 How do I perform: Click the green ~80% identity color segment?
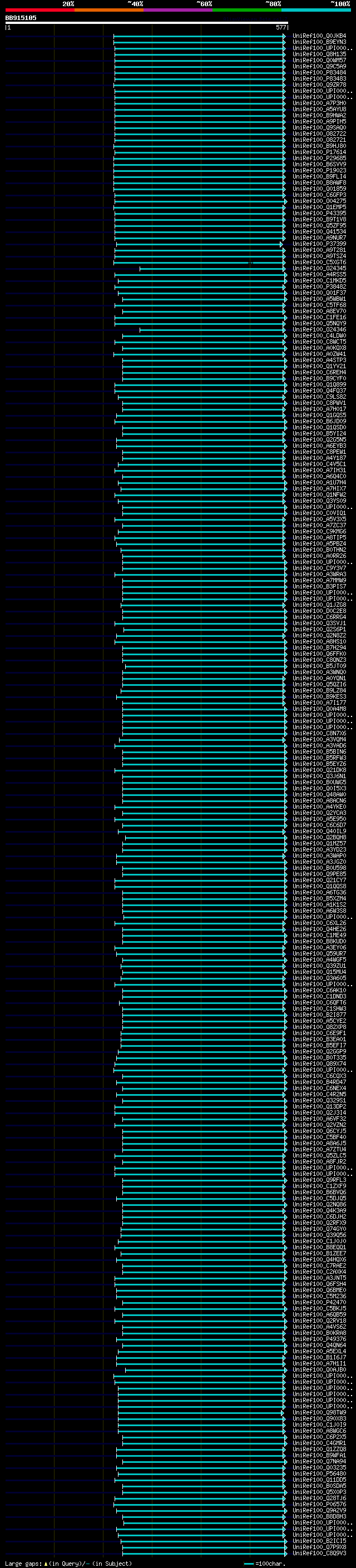click(x=247, y=11)
